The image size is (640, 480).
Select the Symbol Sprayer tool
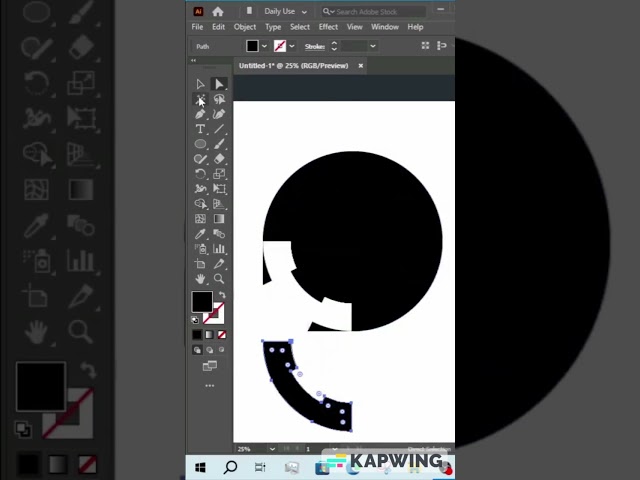[200, 249]
